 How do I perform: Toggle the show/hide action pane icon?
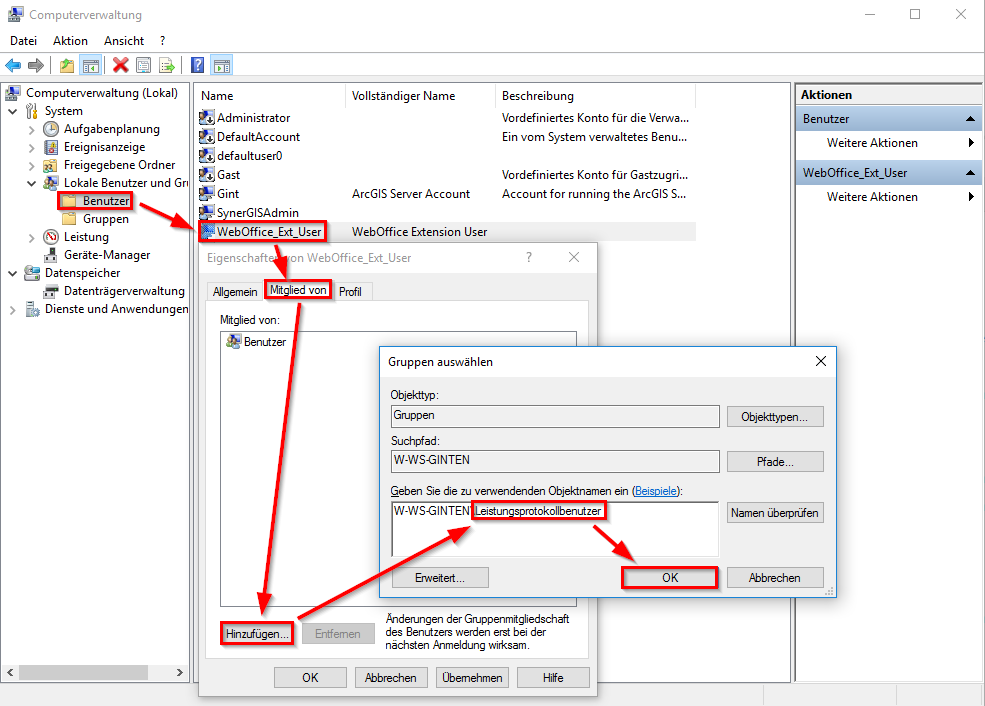click(222, 65)
